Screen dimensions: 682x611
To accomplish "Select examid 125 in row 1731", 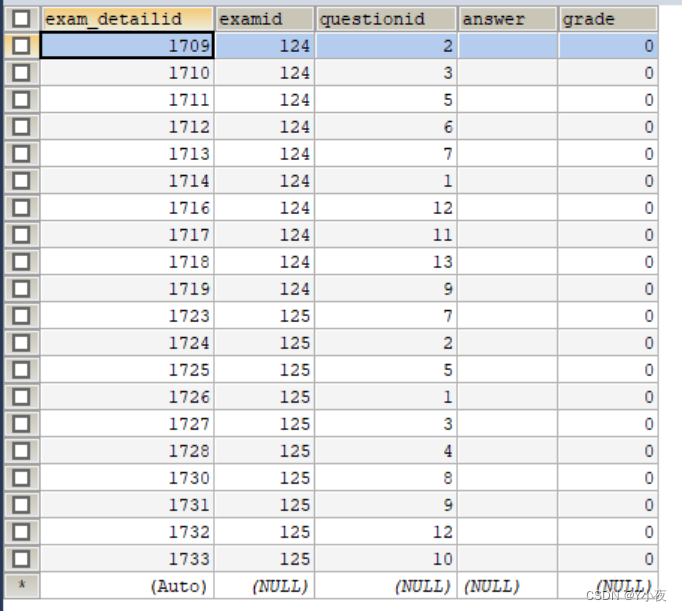I will point(264,505).
